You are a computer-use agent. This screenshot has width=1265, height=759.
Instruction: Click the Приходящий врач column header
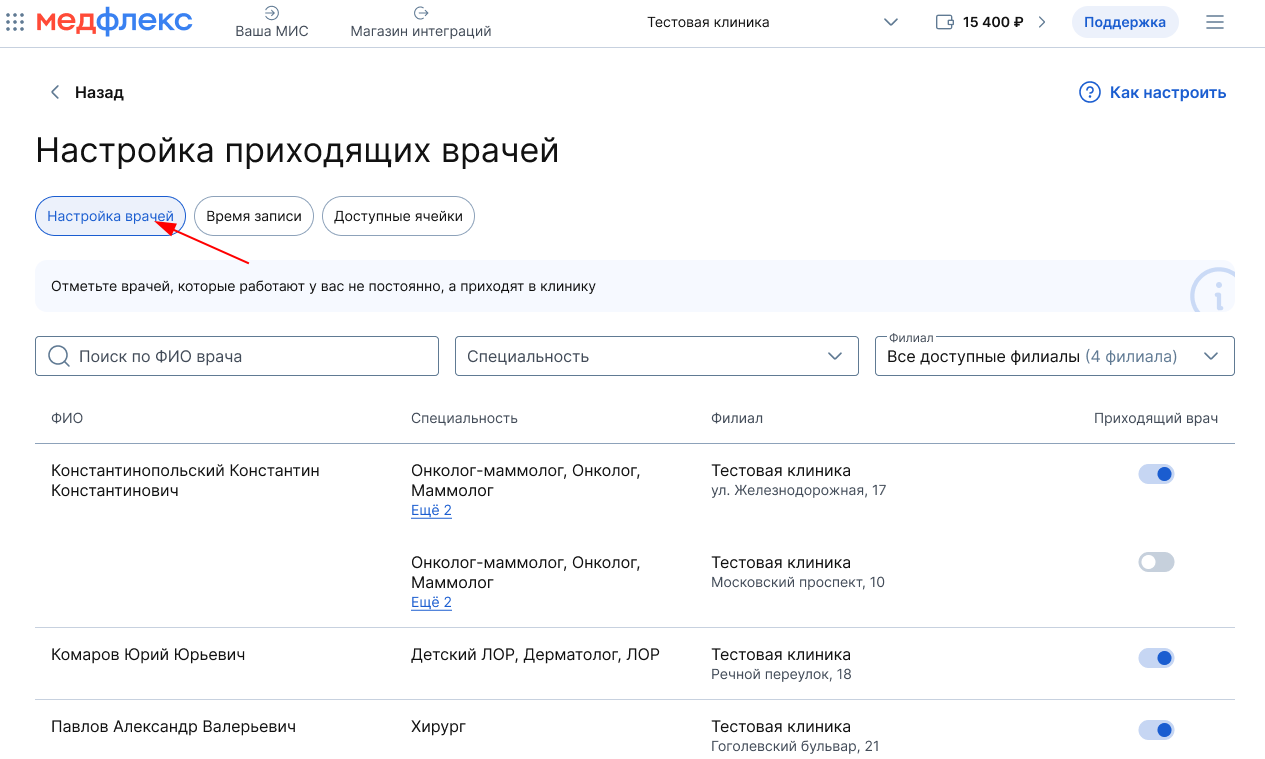click(x=1156, y=418)
